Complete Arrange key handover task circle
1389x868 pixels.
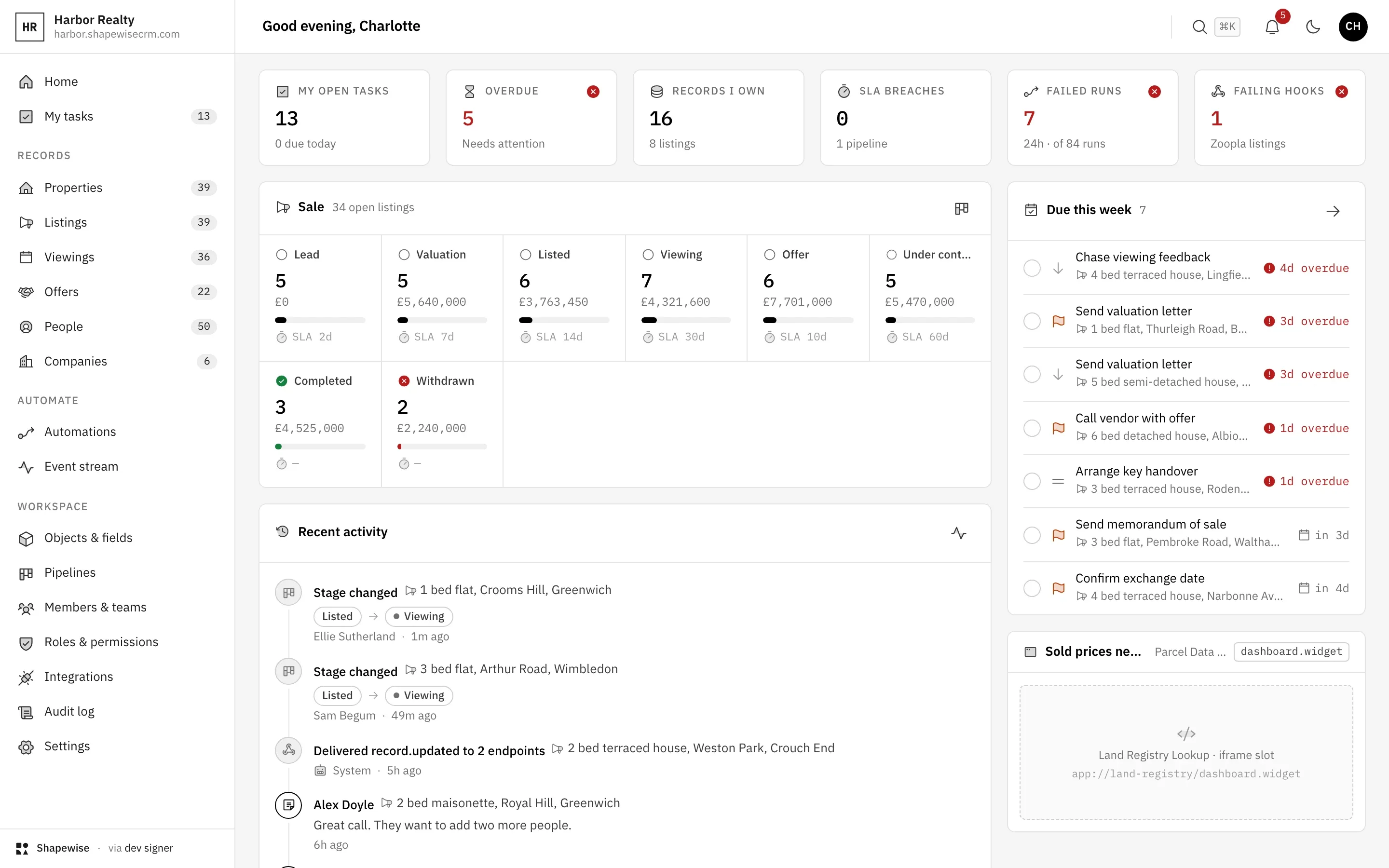[1032, 481]
